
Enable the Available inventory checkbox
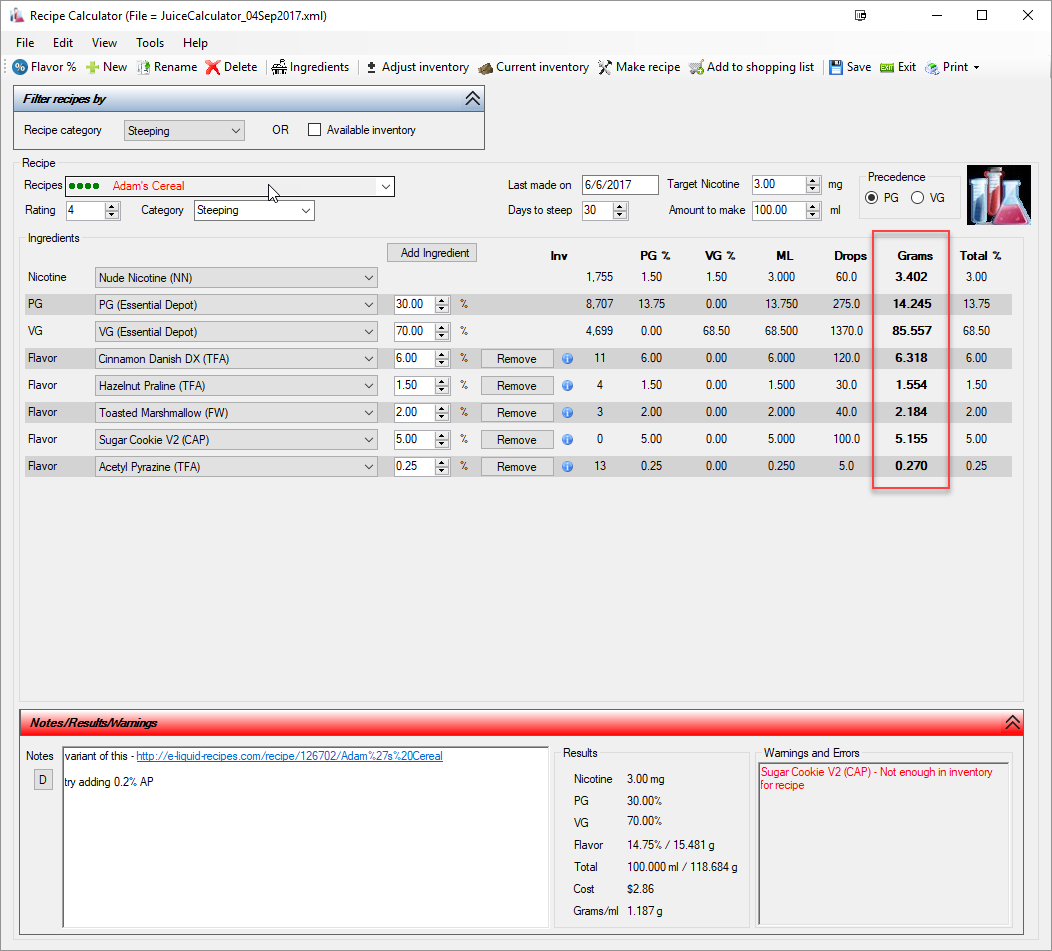point(315,130)
